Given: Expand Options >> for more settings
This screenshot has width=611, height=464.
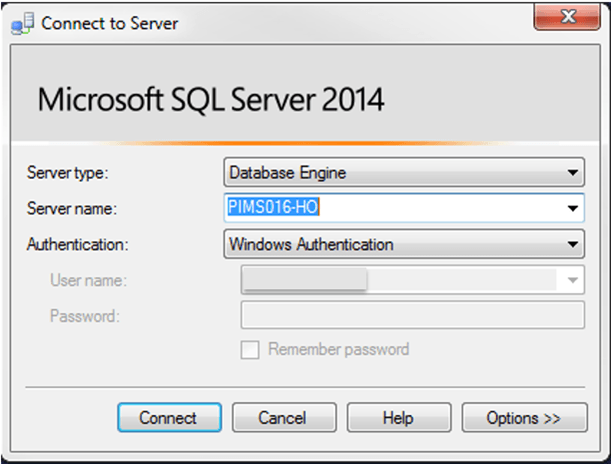Looking at the screenshot, I should pyautogui.click(x=524, y=418).
